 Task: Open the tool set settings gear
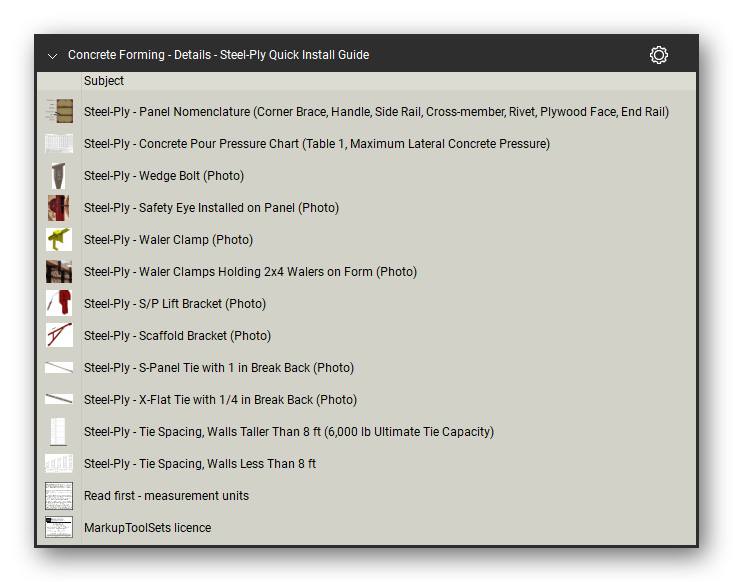(x=658, y=55)
